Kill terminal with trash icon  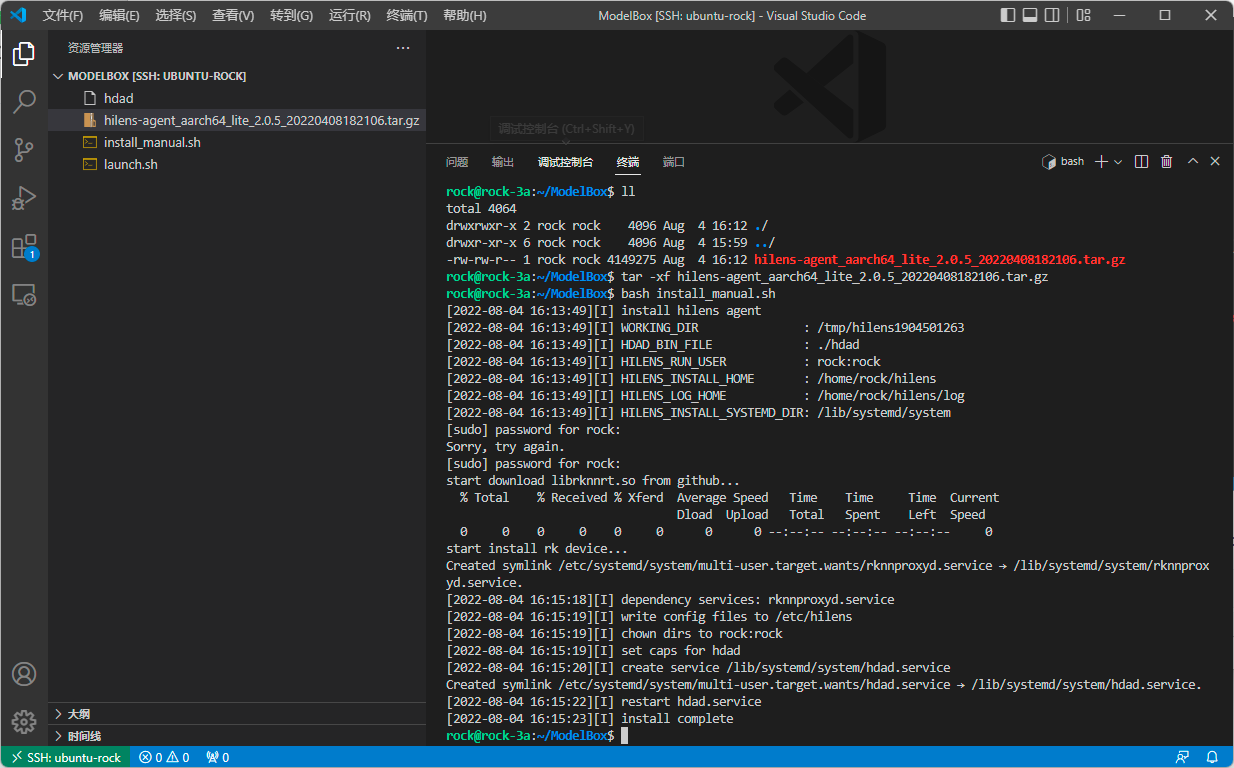click(x=1166, y=162)
